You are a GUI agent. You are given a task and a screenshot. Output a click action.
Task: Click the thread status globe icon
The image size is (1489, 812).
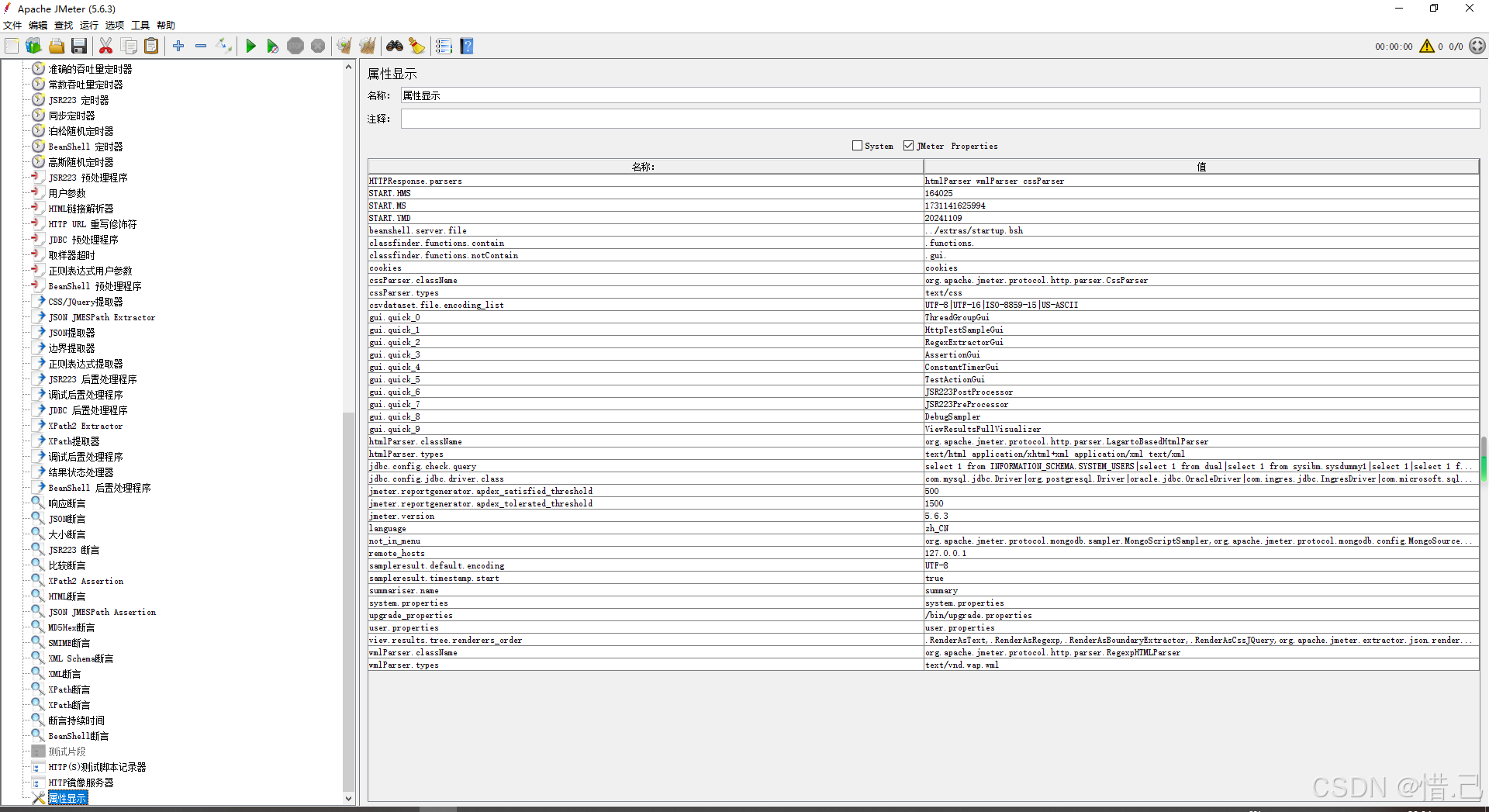(1477, 46)
